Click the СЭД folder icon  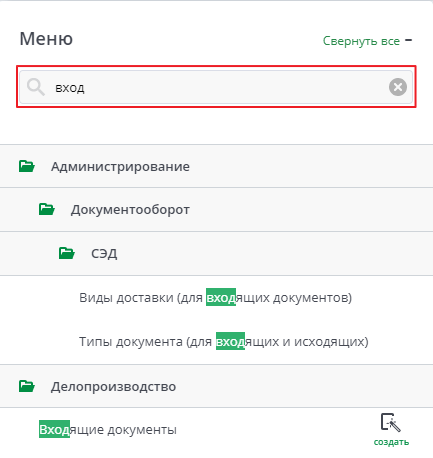point(67,253)
